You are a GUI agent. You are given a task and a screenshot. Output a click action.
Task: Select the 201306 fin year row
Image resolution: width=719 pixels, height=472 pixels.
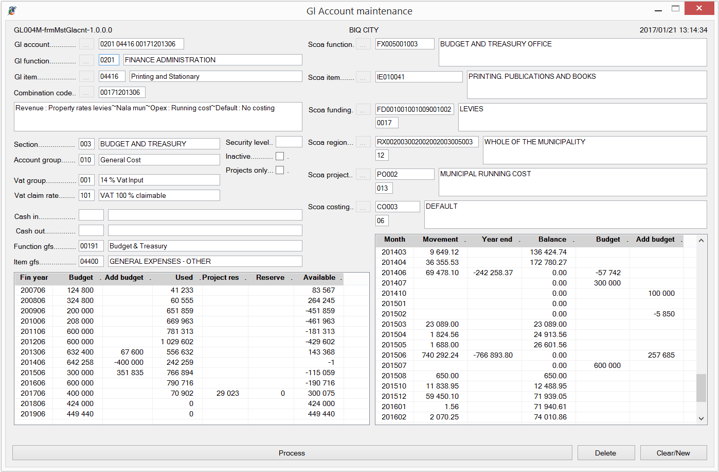tap(179, 352)
